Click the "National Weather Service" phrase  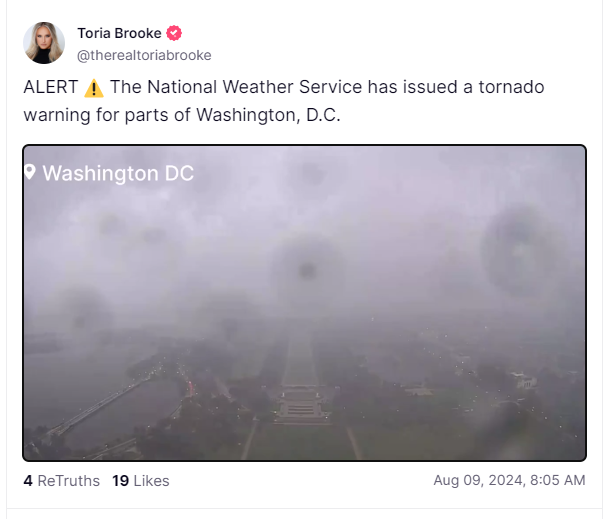click(255, 87)
